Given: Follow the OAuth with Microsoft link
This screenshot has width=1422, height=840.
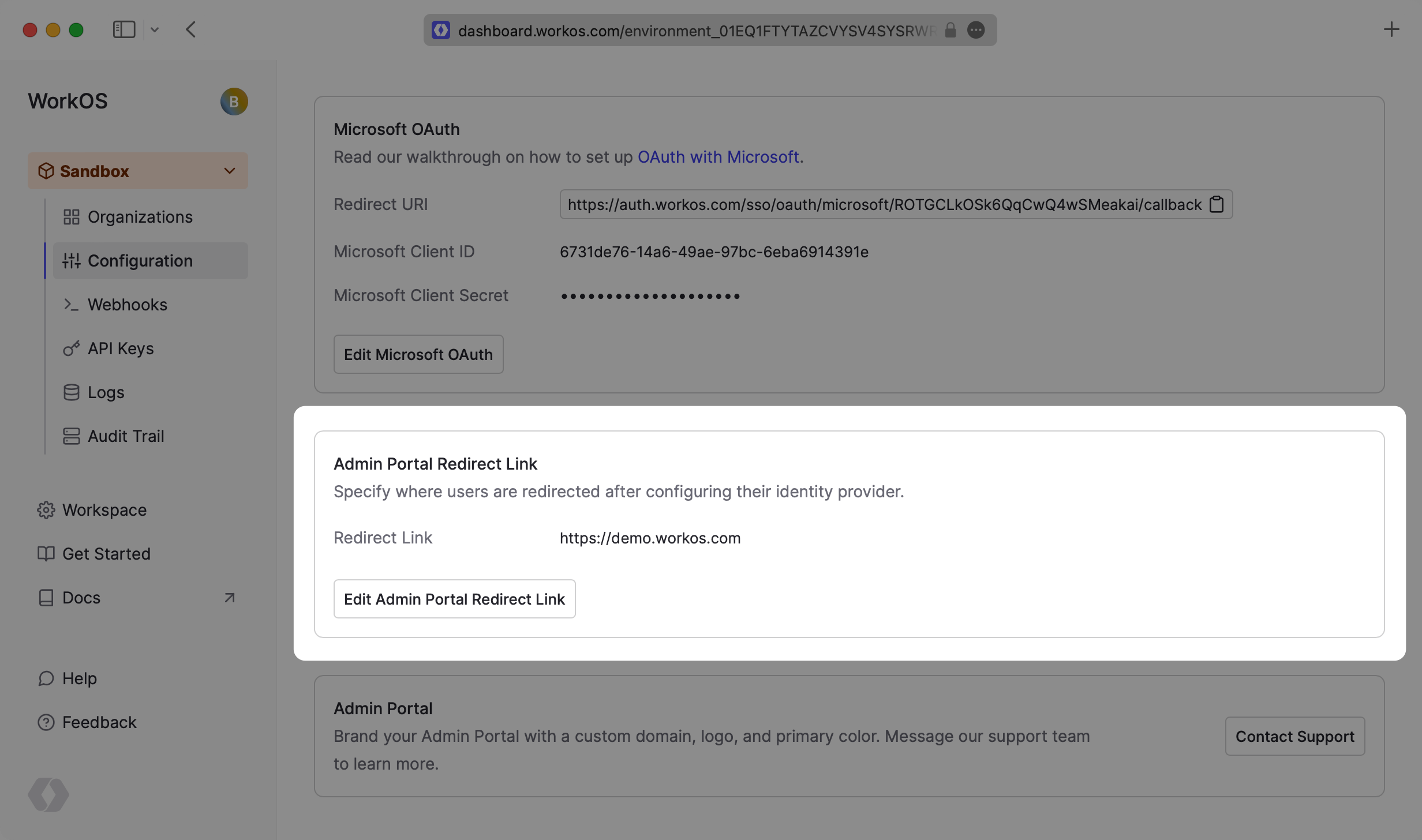Looking at the screenshot, I should [718, 157].
